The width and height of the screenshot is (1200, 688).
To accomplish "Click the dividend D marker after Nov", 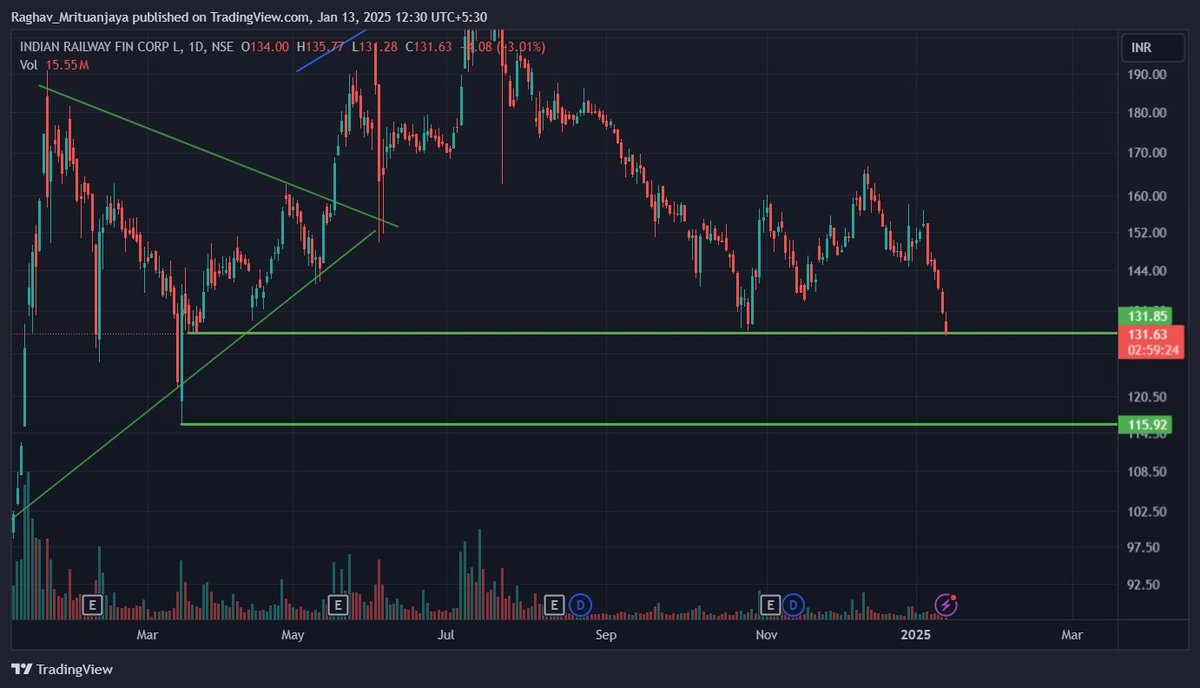I will (794, 604).
